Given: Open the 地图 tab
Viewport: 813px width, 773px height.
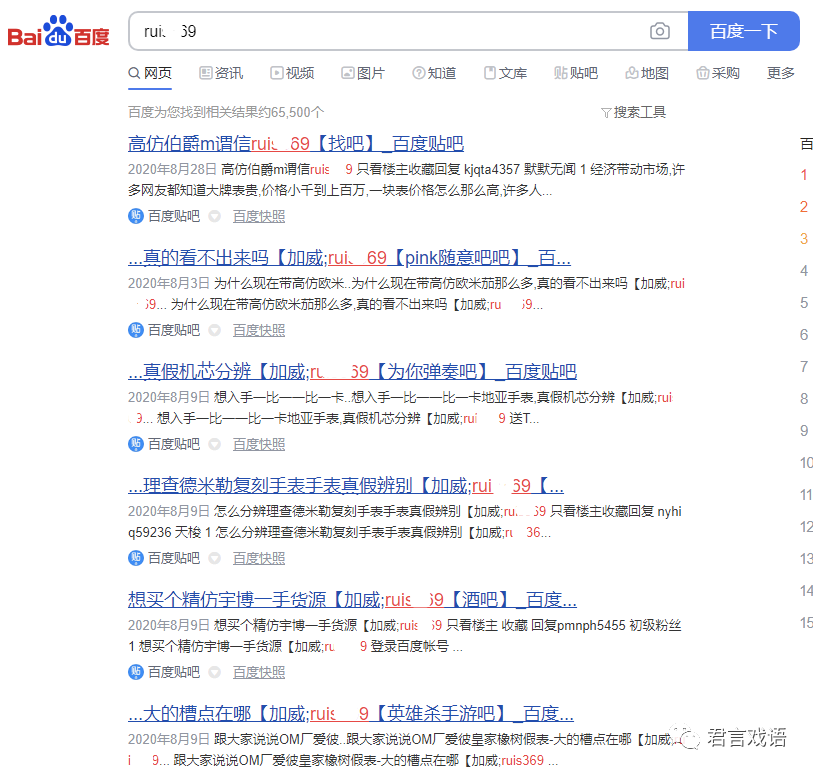Looking at the screenshot, I should click(647, 73).
